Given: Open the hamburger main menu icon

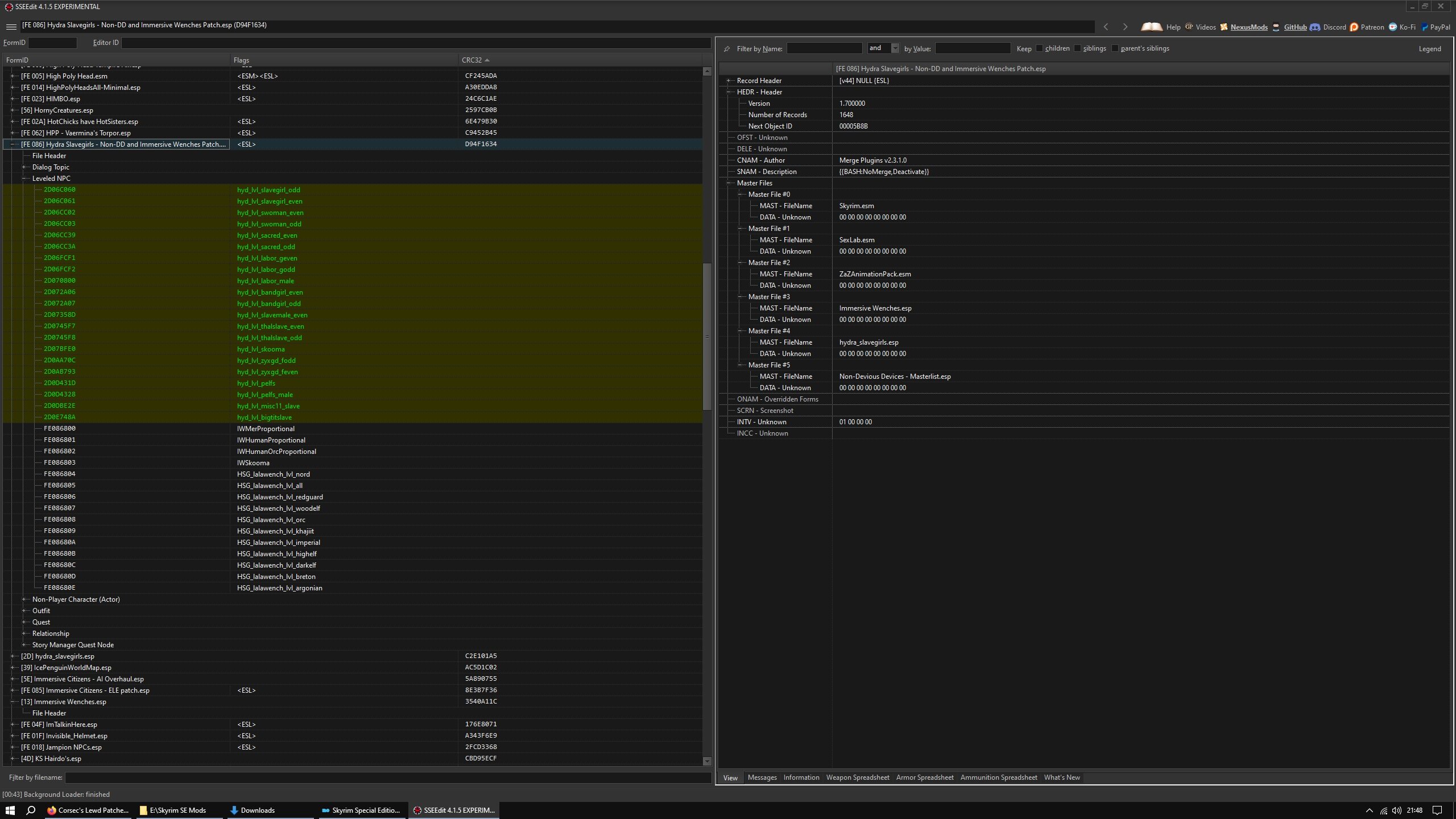Looking at the screenshot, I should click(x=11, y=27).
